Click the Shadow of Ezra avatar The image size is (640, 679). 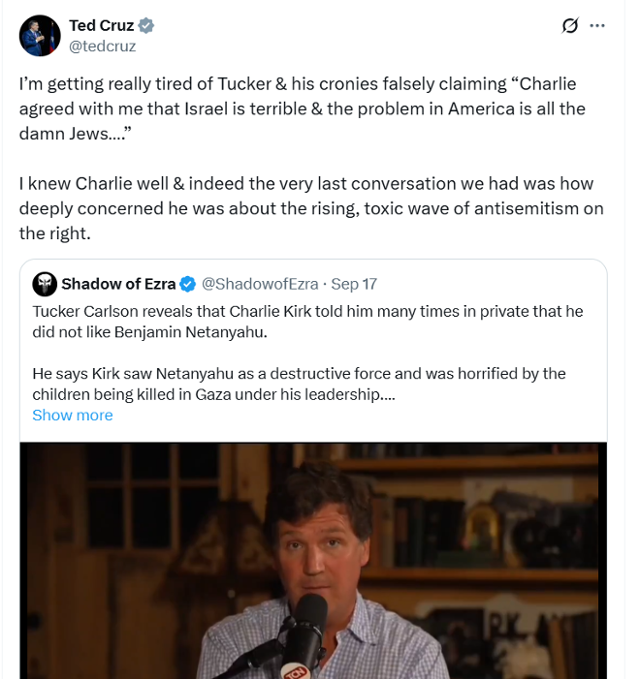[x=45, y=284]
